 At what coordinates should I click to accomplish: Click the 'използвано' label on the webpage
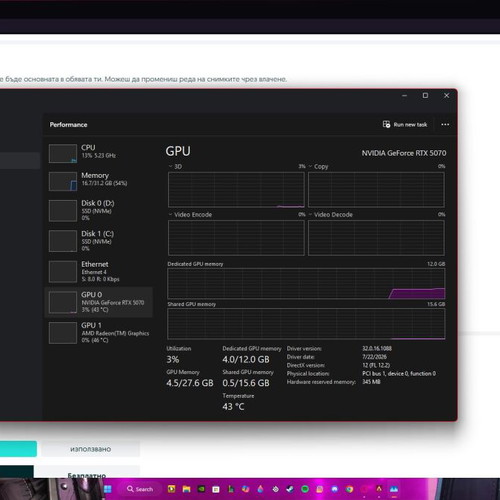(90, 449)
